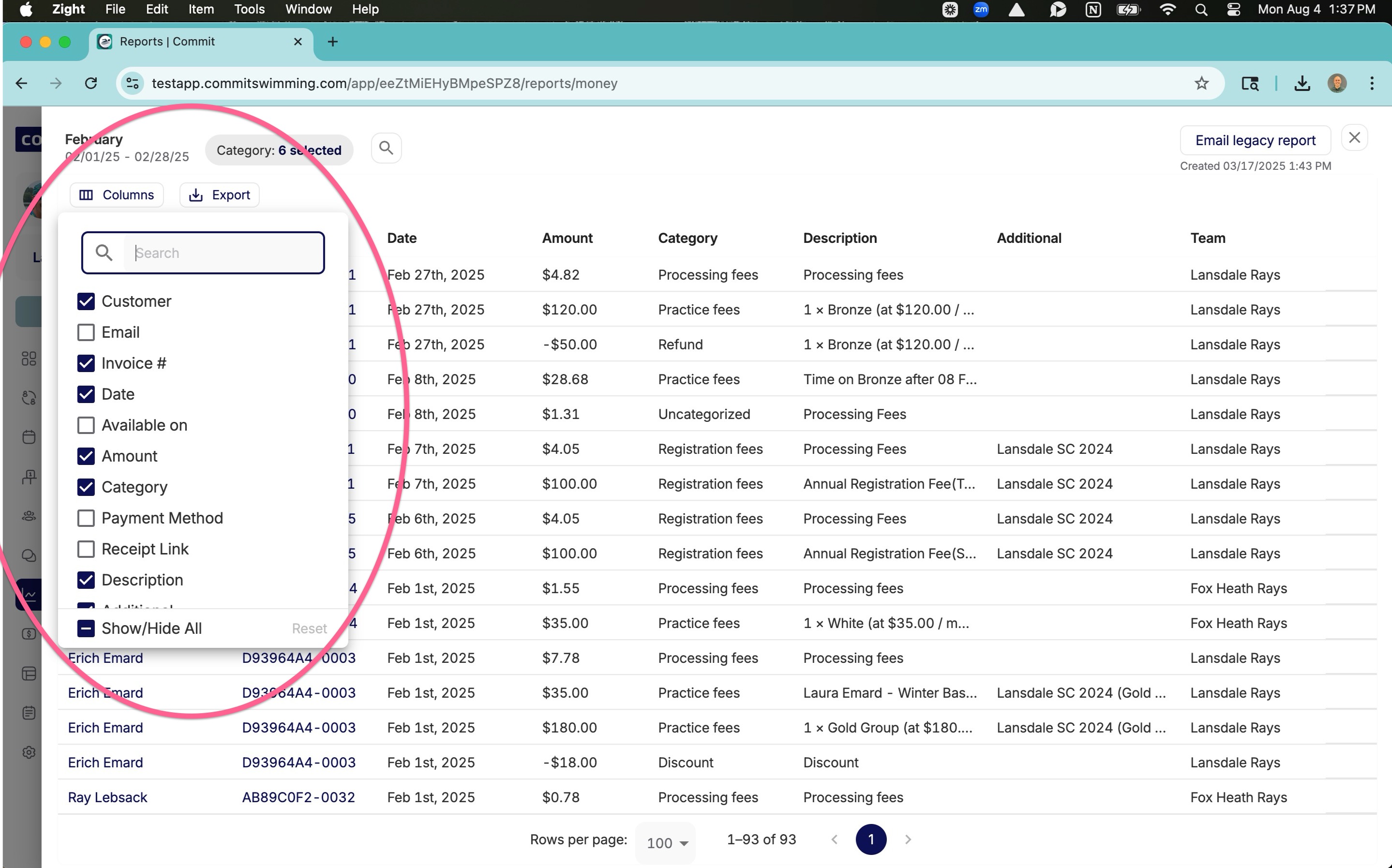Viewport: 1392px width, 868px height.
Task: Click the Team column header
Action: 1208,238
